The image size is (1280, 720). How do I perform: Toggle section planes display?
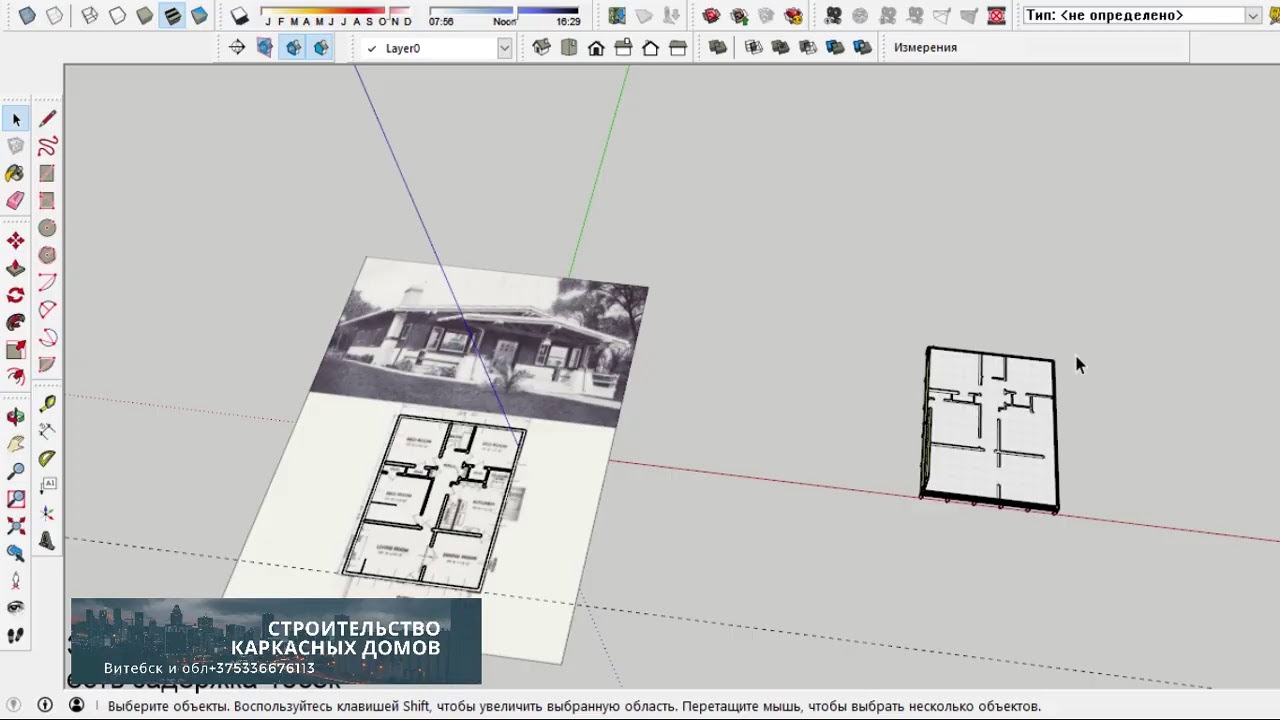pos(264,47)
